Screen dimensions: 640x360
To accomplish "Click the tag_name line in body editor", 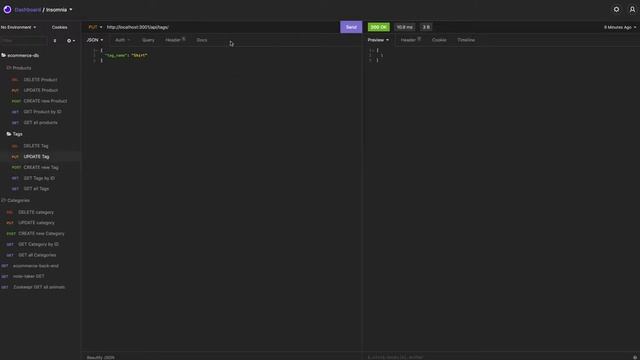I will point(126,55).
